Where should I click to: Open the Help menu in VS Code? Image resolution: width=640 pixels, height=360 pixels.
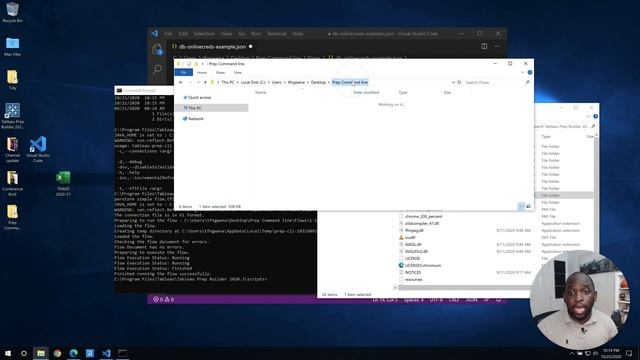(298, 34)
